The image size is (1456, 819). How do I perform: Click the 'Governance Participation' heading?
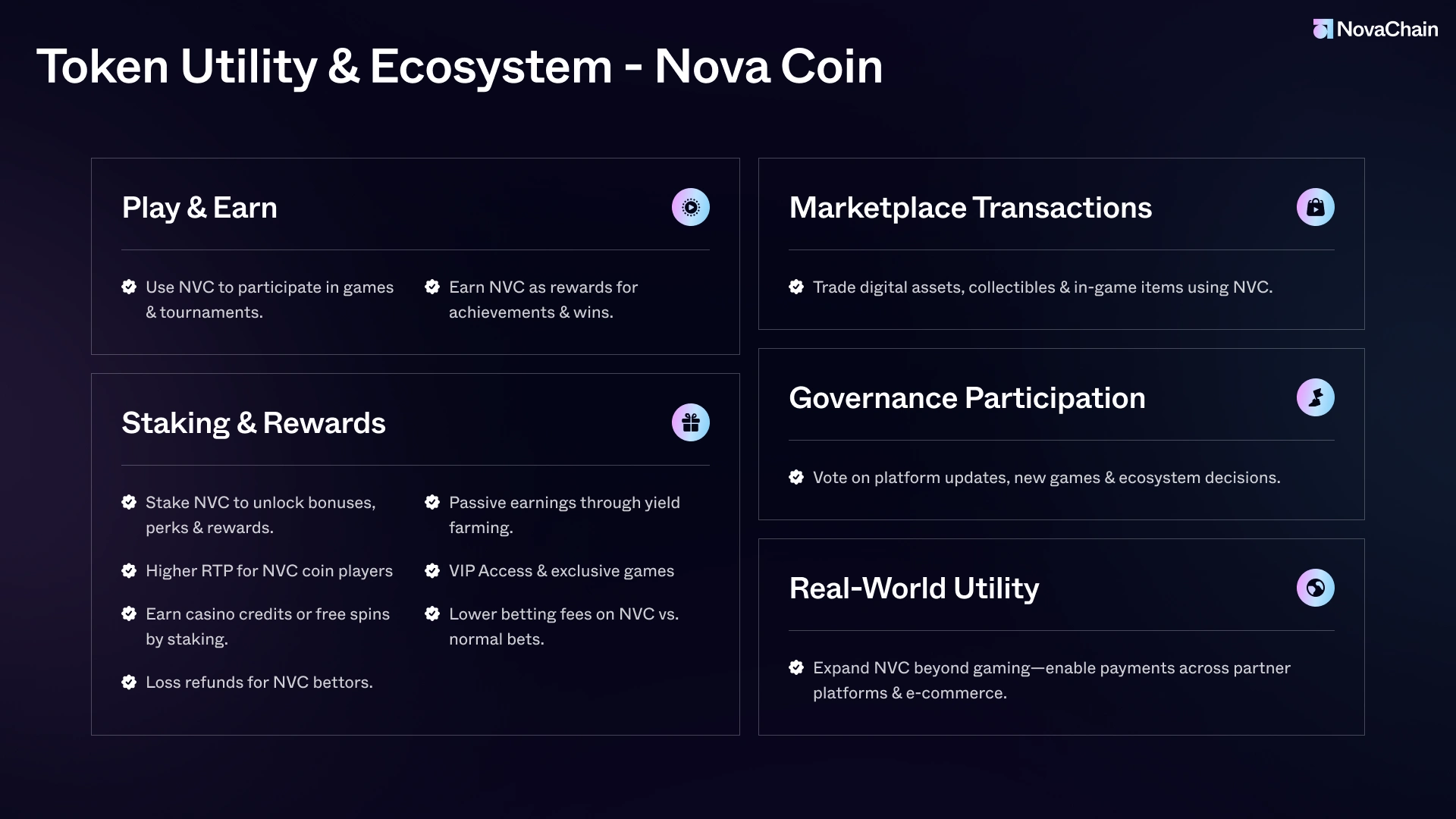click(x=967, y=398)
